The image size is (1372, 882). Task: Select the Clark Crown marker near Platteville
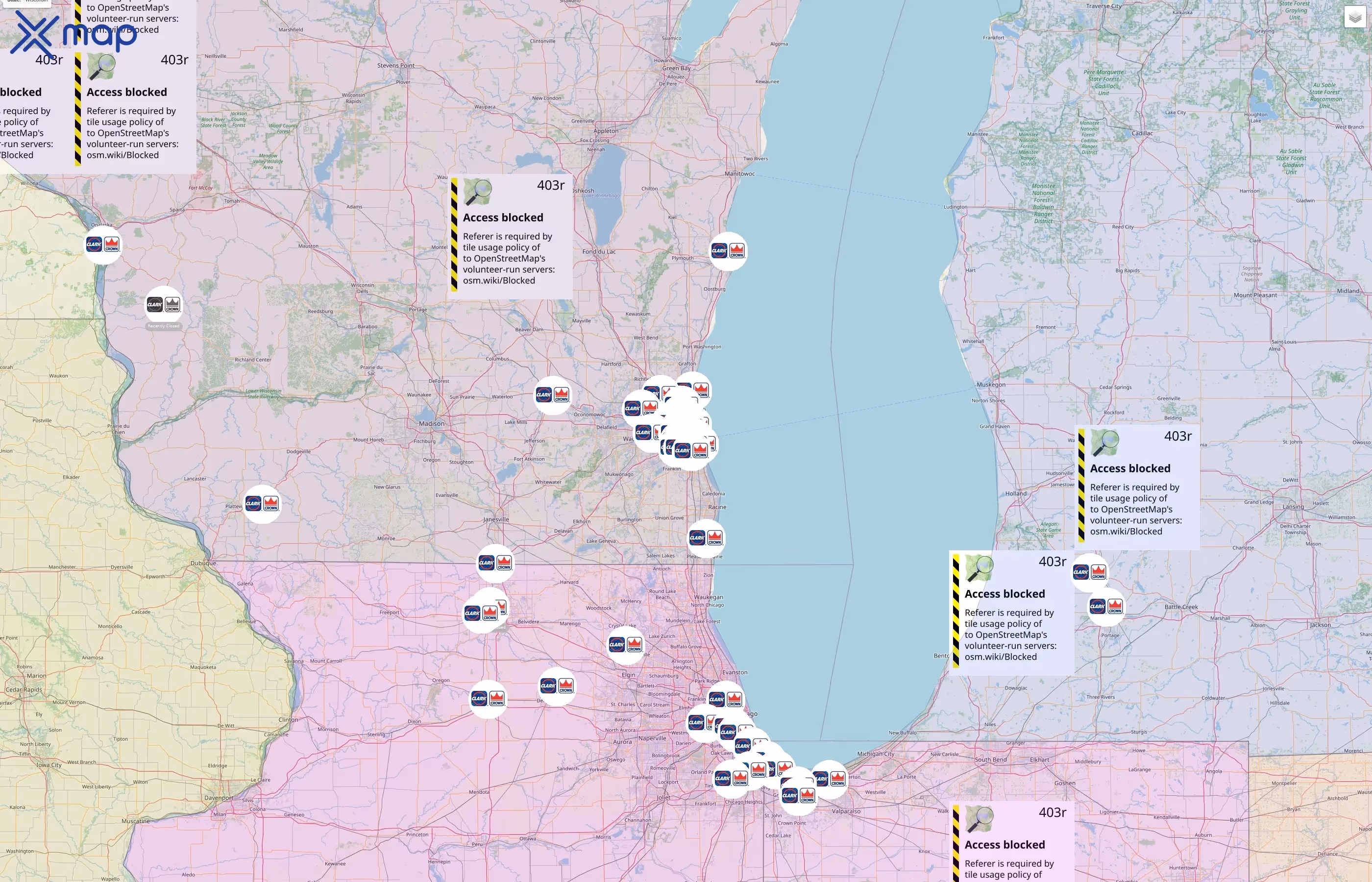(x=262, y=504)
